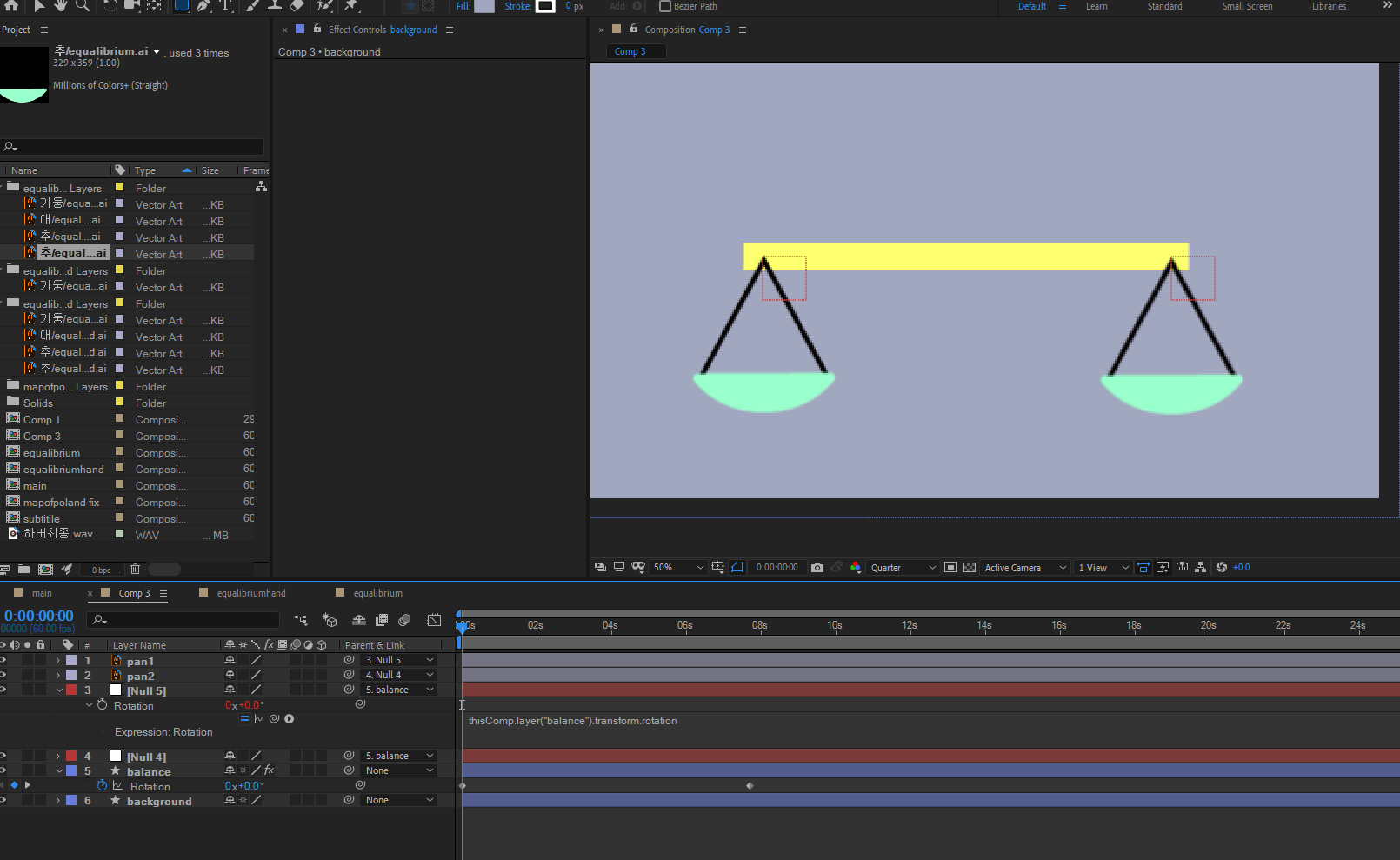Screen dimensions: 1400x860
Task: Change the Parent of pan1 from Null 5
Action: point(398,659)
